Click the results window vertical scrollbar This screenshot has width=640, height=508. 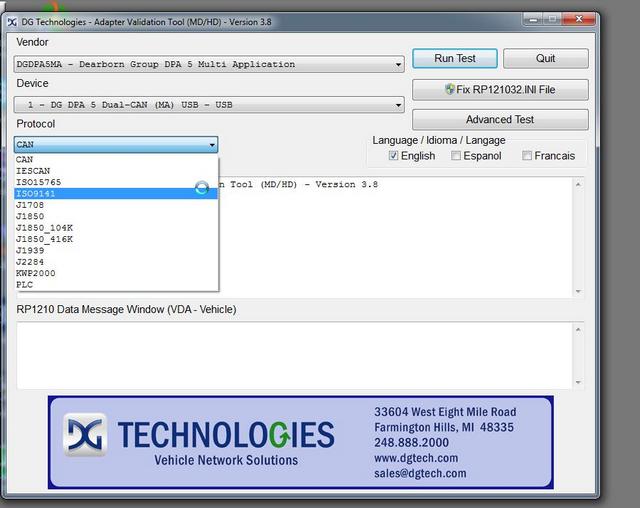point(577,237)
